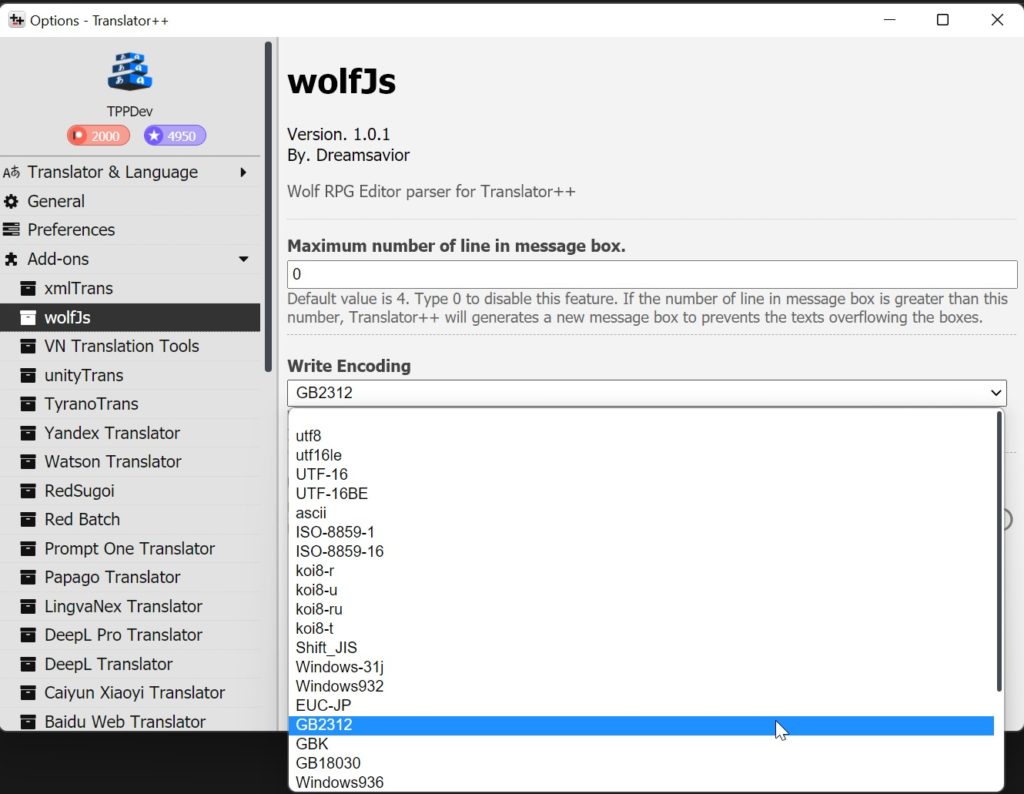Click the purple 4950 star badge
The height and width of the screenshot is (794, 1024).
[x=174, y=136]
